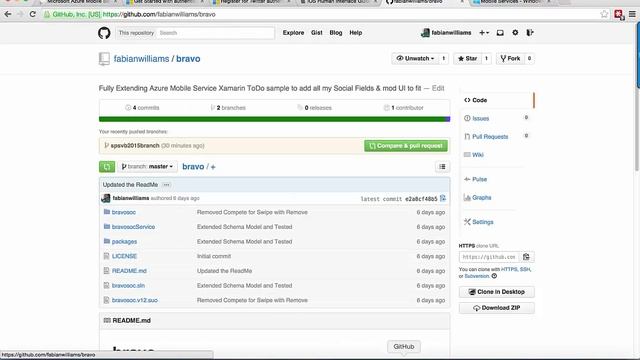Open account settings gear icon in header
The width and height of the screenshot is (640, 360).
(515, 33)
